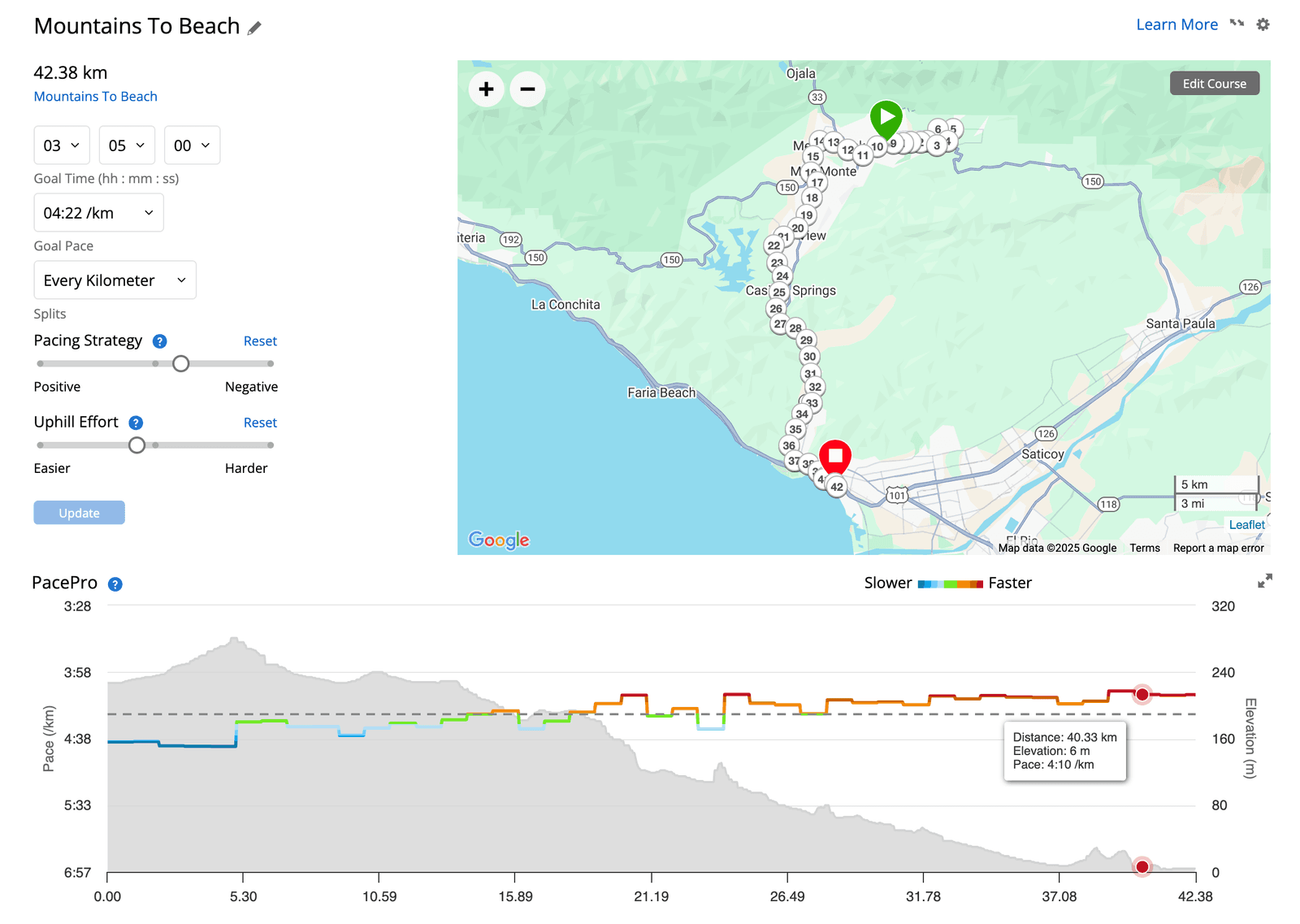This screenshot has height=924, width=1300.
Task: Click kilometer marker 29 on the map
Action: point(806,340)
